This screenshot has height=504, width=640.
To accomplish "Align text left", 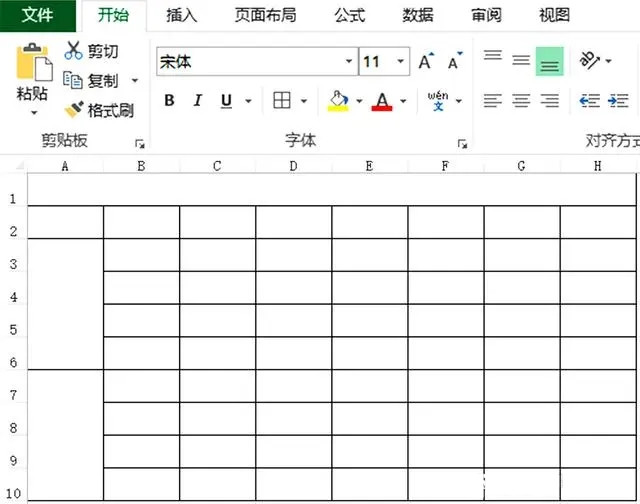I will [493, 100].
